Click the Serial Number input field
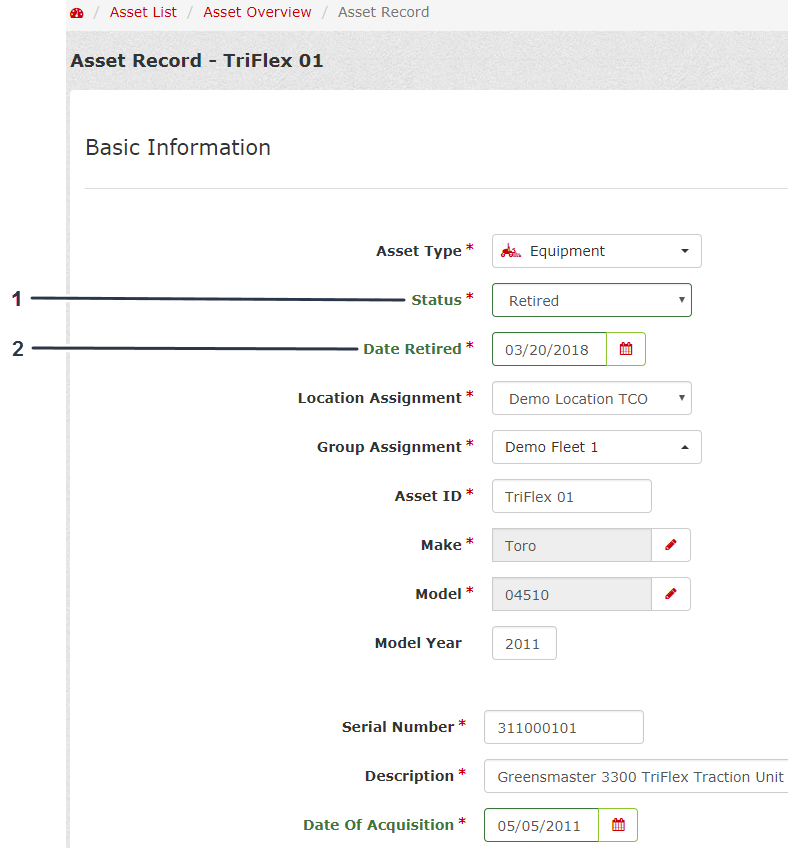Image resolution: width=788 pixels, height=848 pixels. click(x=563, y=727)
